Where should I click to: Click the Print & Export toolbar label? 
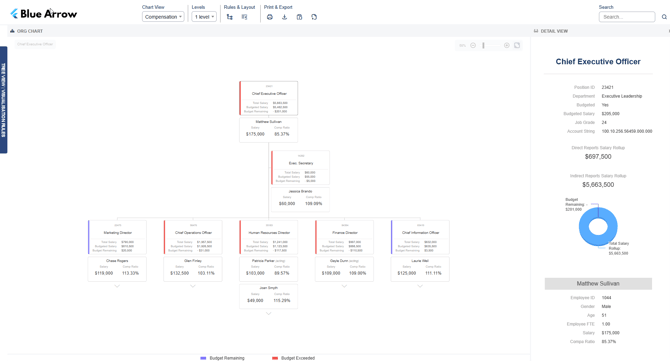pos(278,7)
